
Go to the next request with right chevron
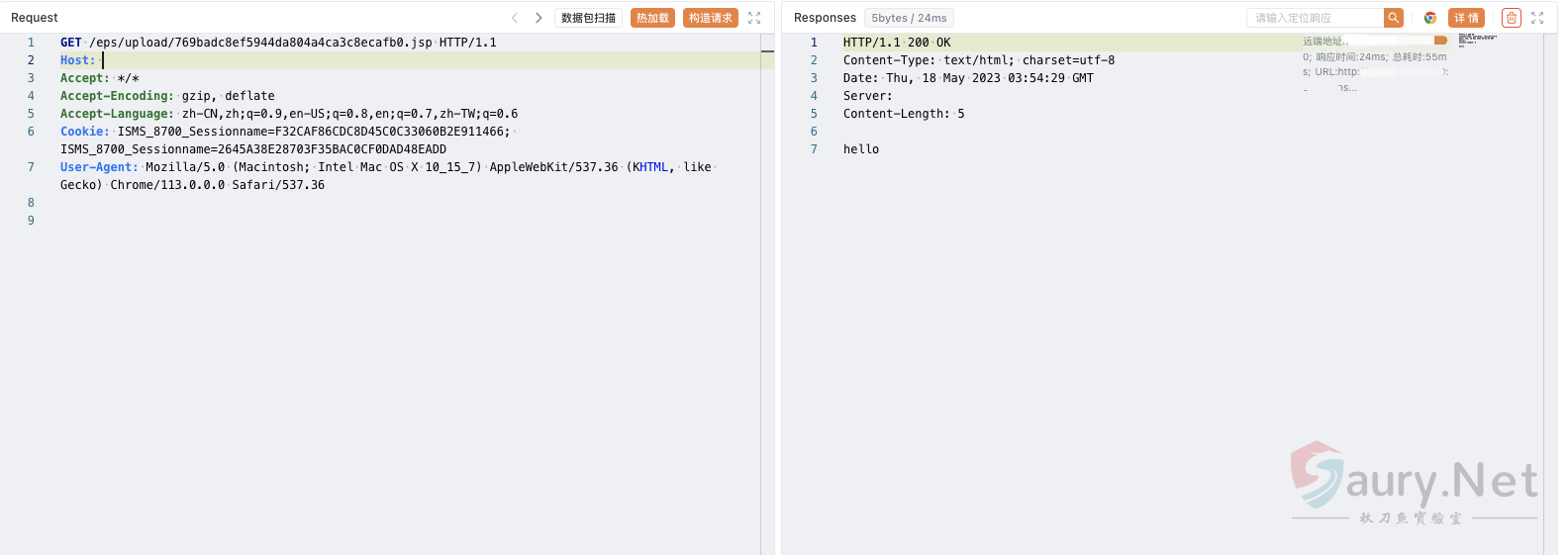coord(539,18)
